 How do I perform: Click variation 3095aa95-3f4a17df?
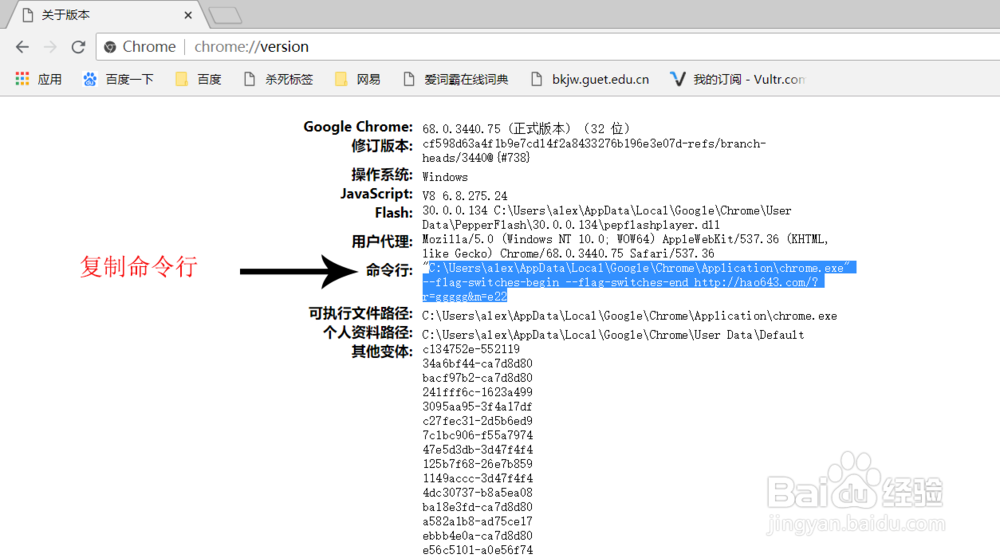click(477, 407)
